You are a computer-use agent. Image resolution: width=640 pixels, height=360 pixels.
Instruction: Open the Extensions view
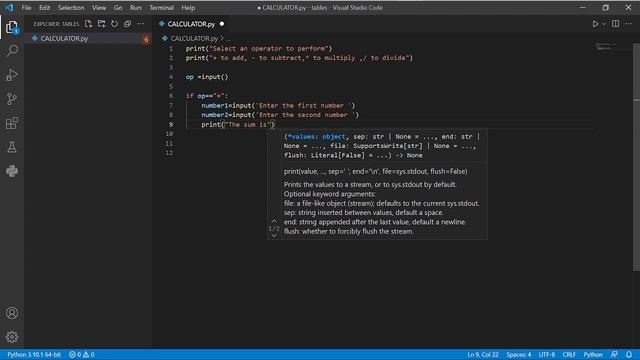pos(12,123)
